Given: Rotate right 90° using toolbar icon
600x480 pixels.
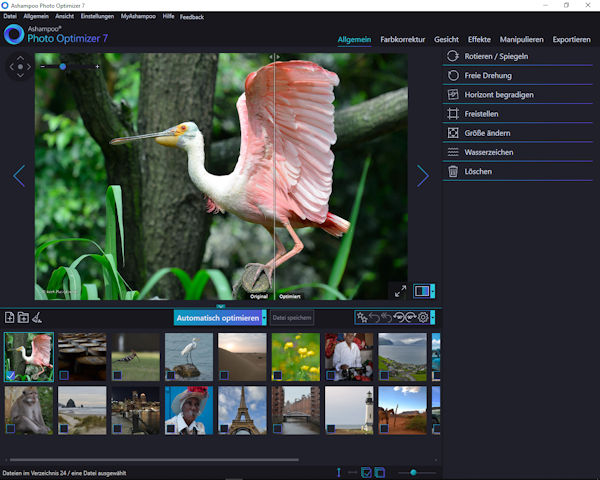Looking at the screenshot, I should coord(411,317).
